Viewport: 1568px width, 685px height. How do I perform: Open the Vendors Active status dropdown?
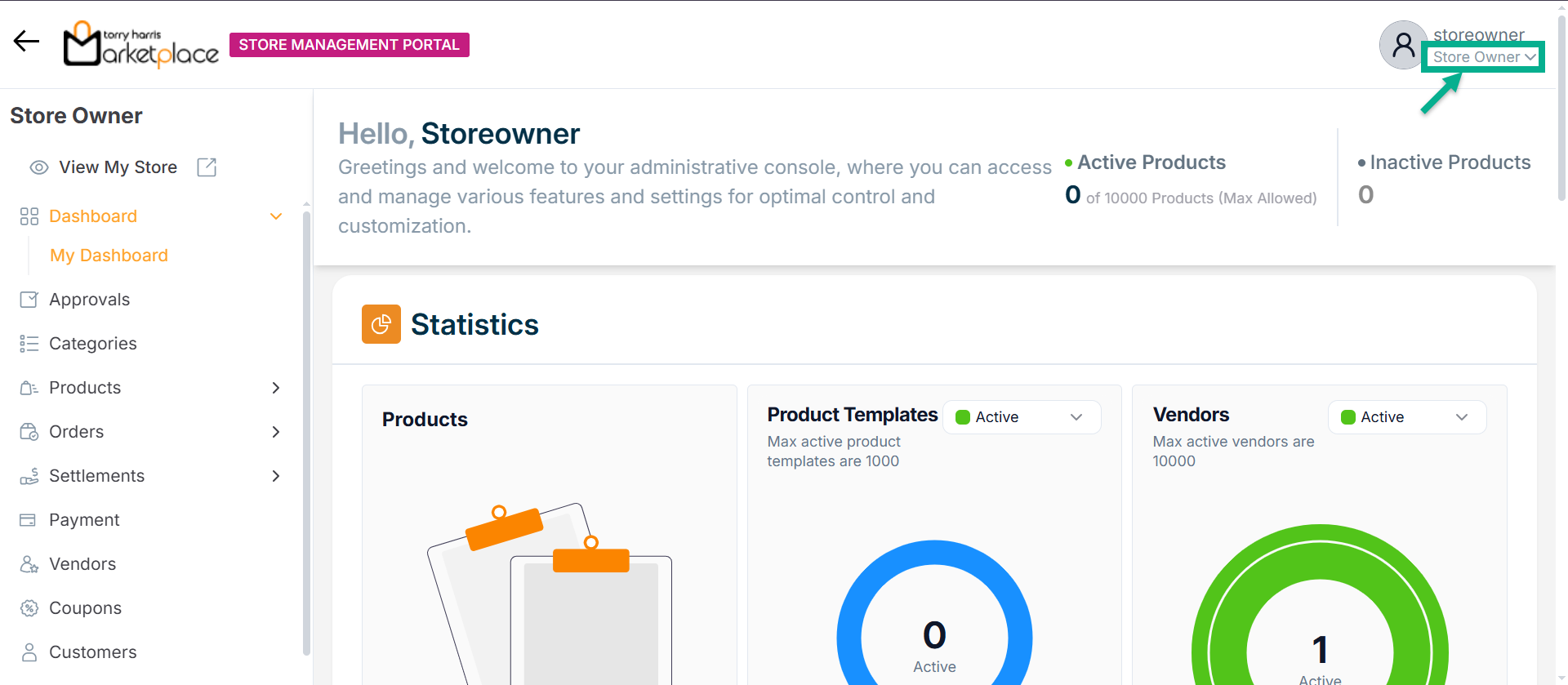(x=1406, y=417)
